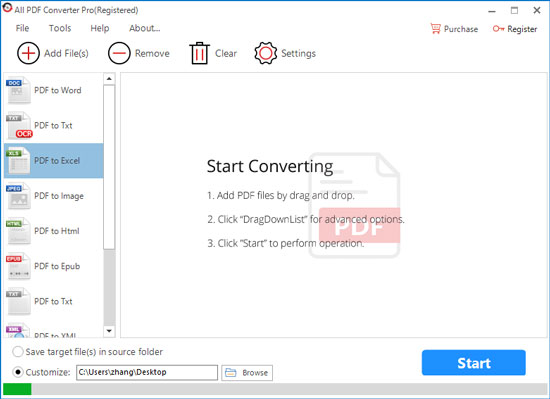Image resolution: width=550 pixels, height=399 pixels.
Task: Open the Tools menu
Action: click(60, 28)
